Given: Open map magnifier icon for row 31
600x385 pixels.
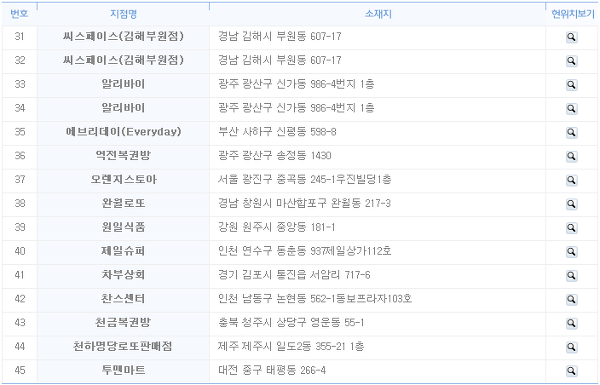Looking at the screenshot, I should 571,37.
